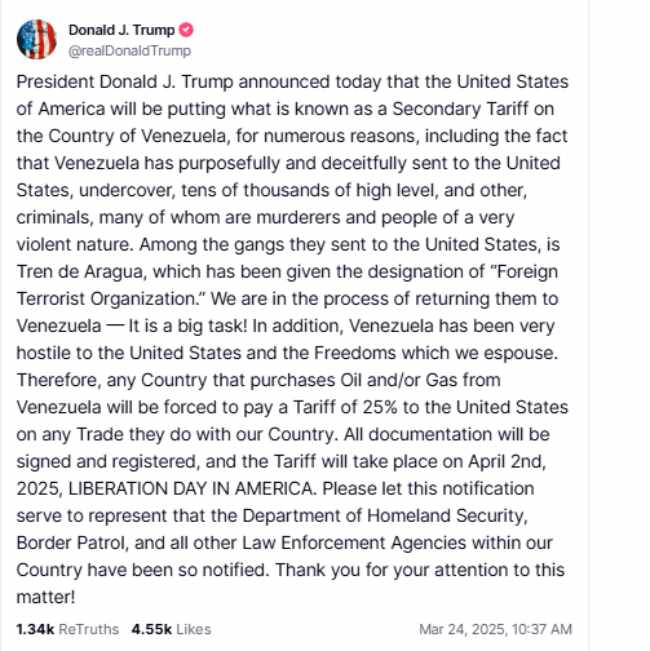Click the red verified badge icon
Viewport: 650px width, 651px height.
[x=186, y=30]
